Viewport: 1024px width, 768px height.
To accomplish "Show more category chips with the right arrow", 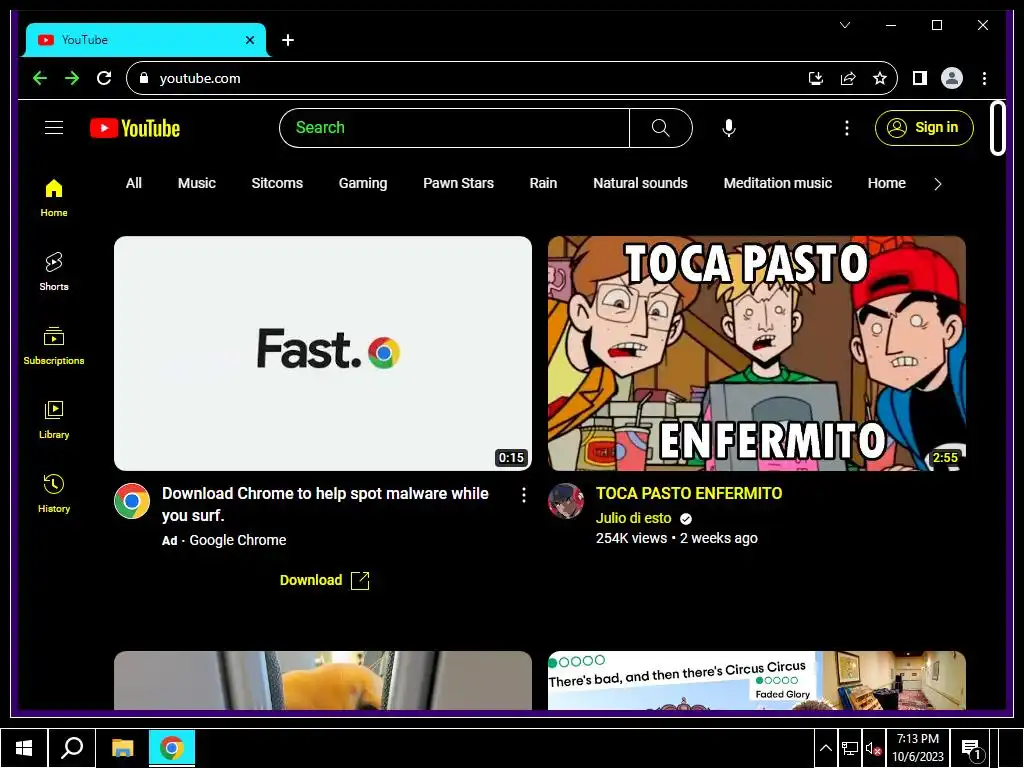I will 938,184.
